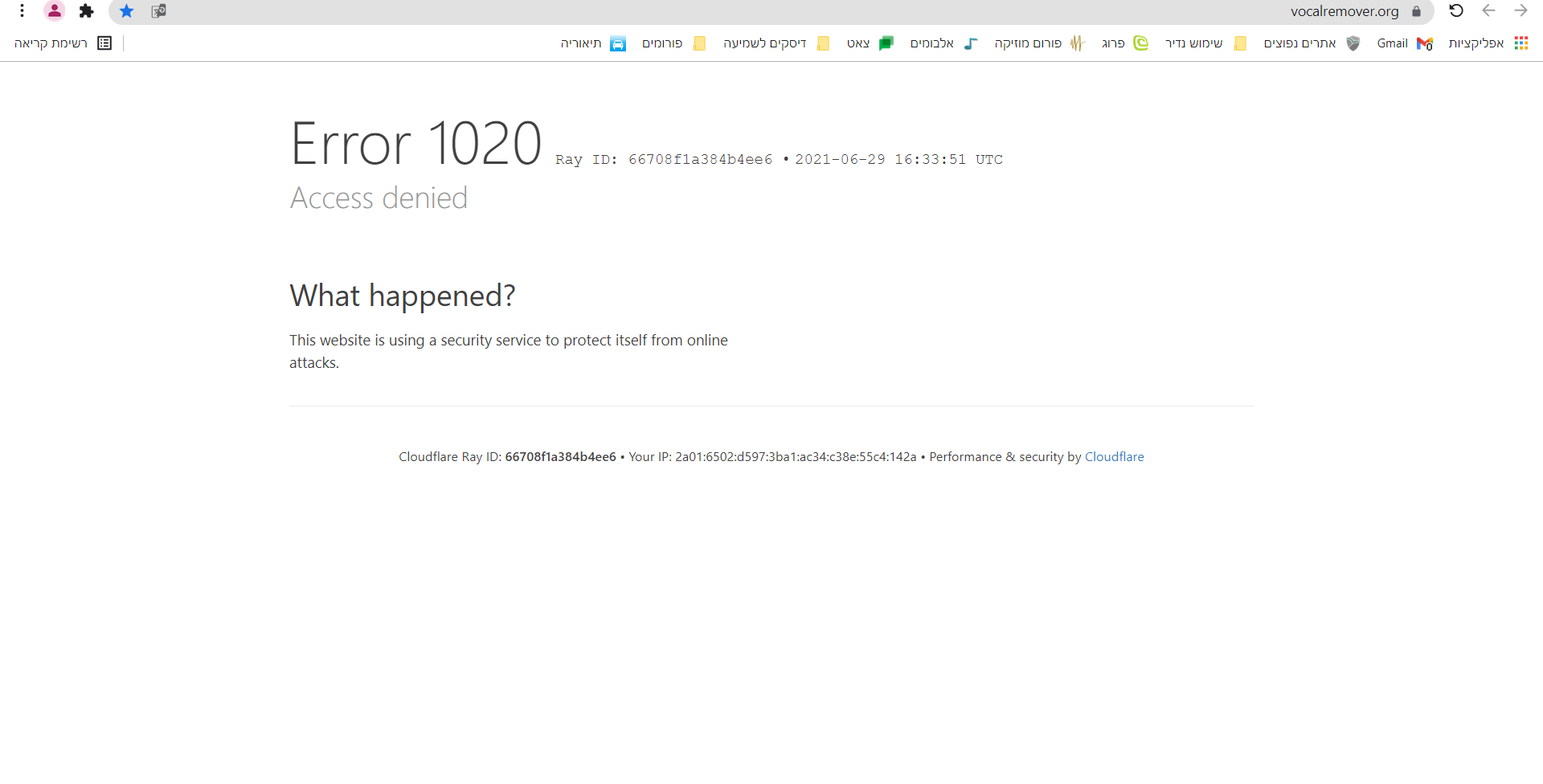
Task: Follow the Cloudflare link in footer
Action: (1114, 456)
